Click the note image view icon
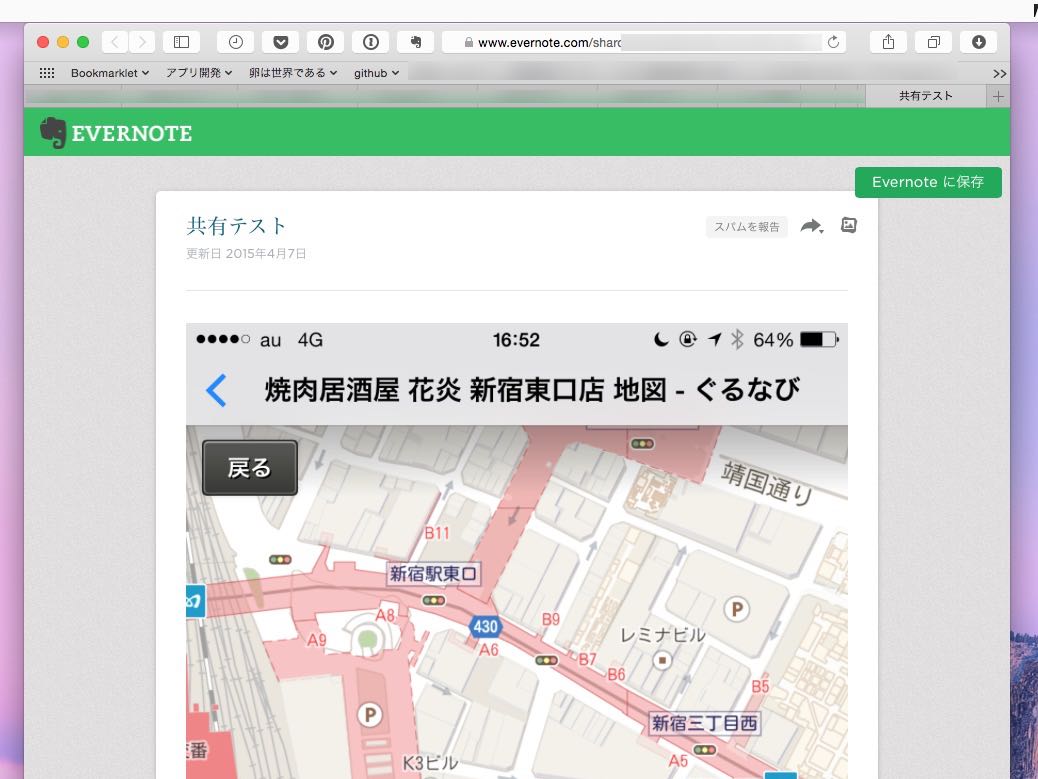The image size is (1038, 779). (849, 226)
